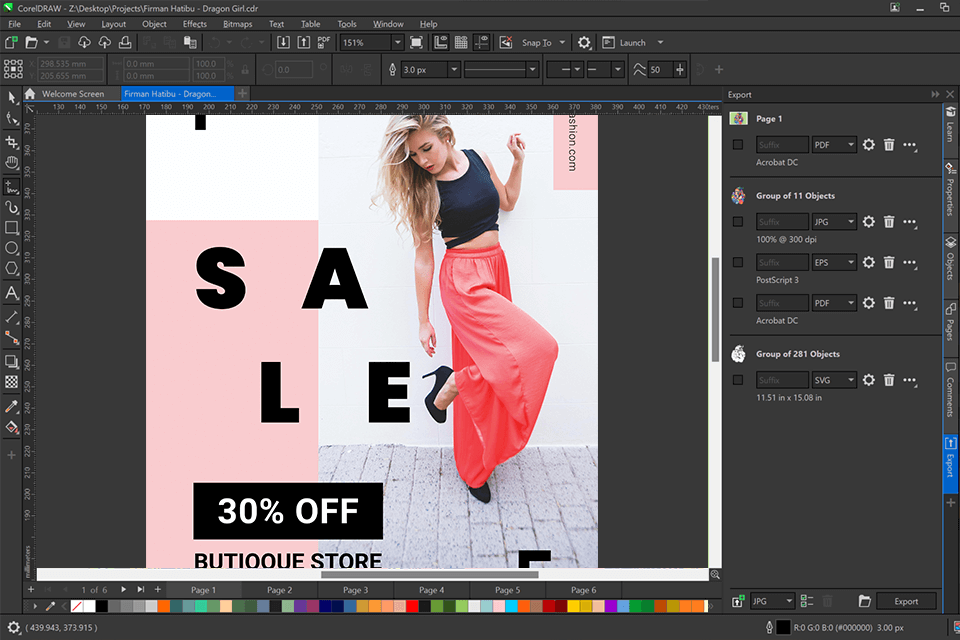This screenshot has height=640, width=960.
Task: Open more options for EPS export item
Action: point(910,263)
